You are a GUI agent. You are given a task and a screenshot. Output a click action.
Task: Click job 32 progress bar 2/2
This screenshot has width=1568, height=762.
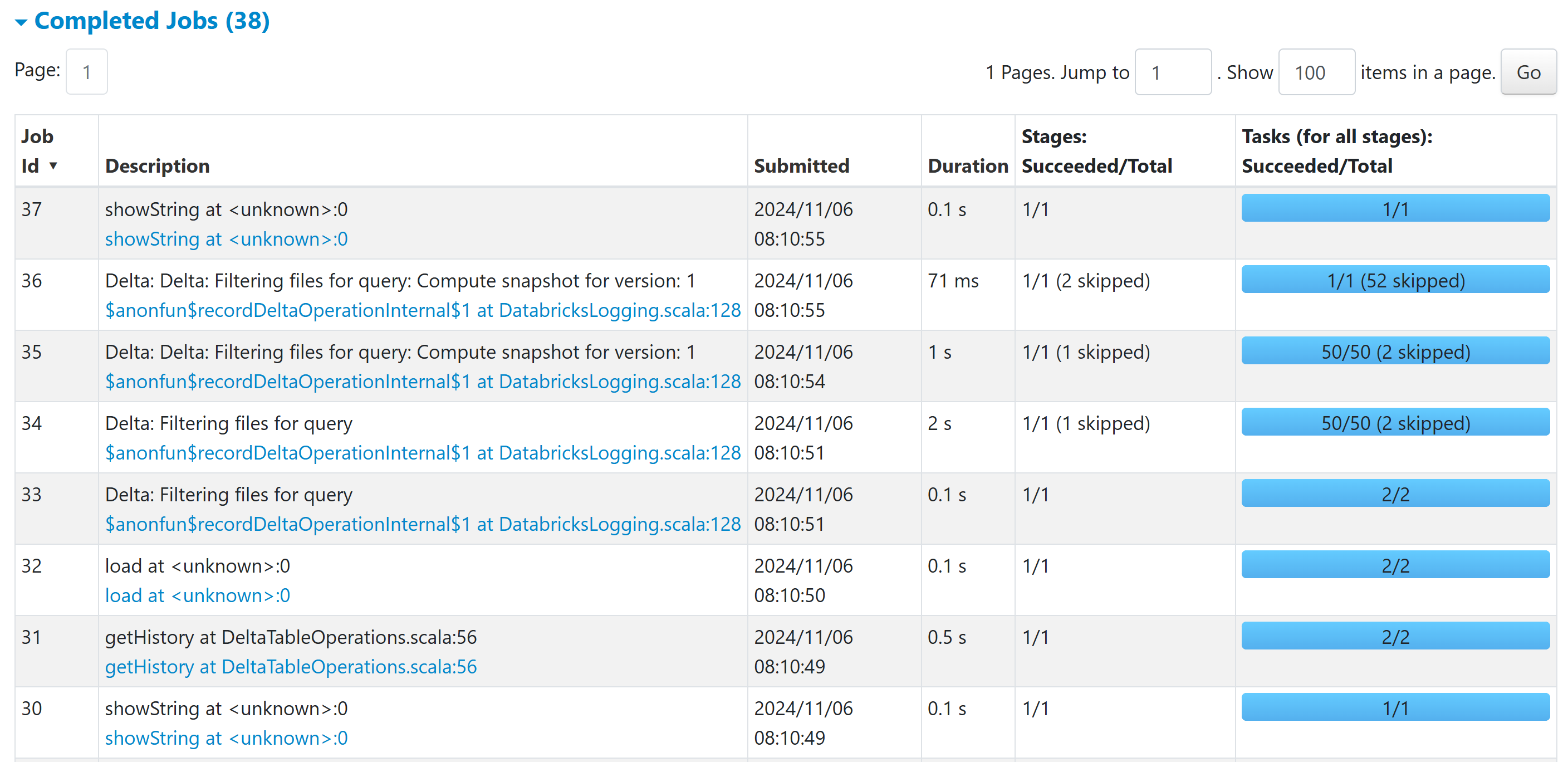pos(1395,565)
